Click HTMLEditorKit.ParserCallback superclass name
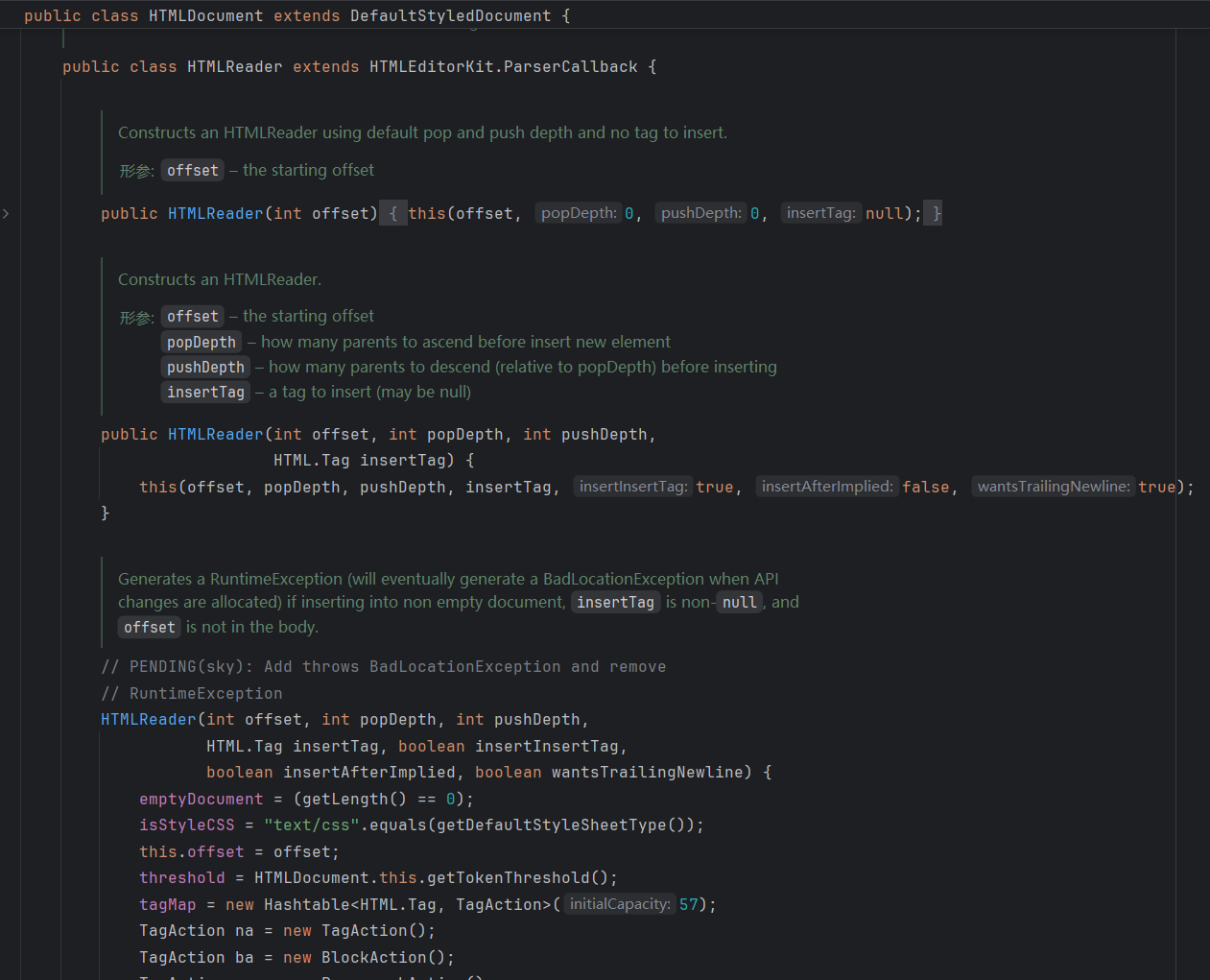This screenshot has height=980, width=1210. tap(504, 66)
